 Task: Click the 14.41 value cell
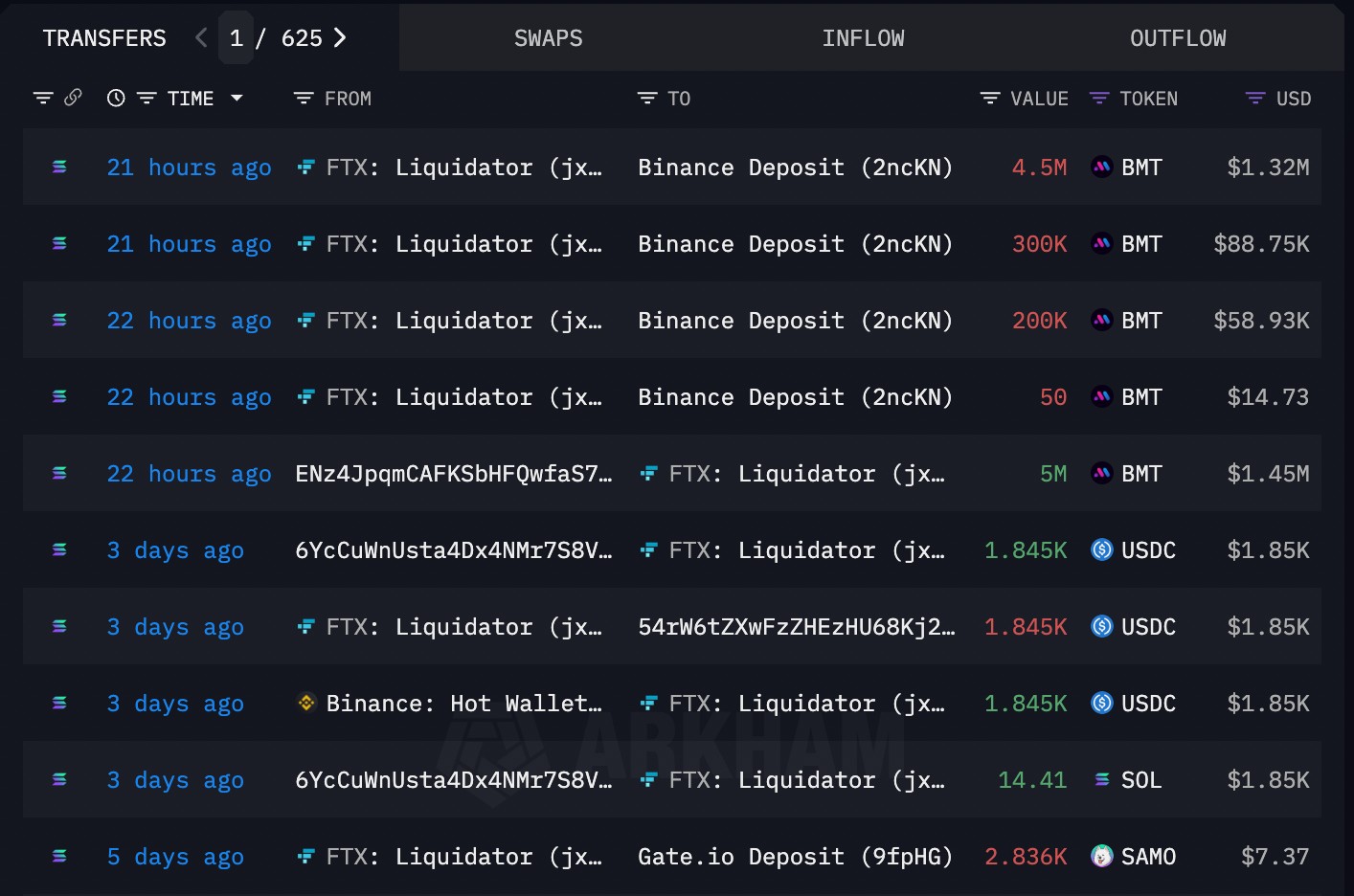coord(1032,780)
